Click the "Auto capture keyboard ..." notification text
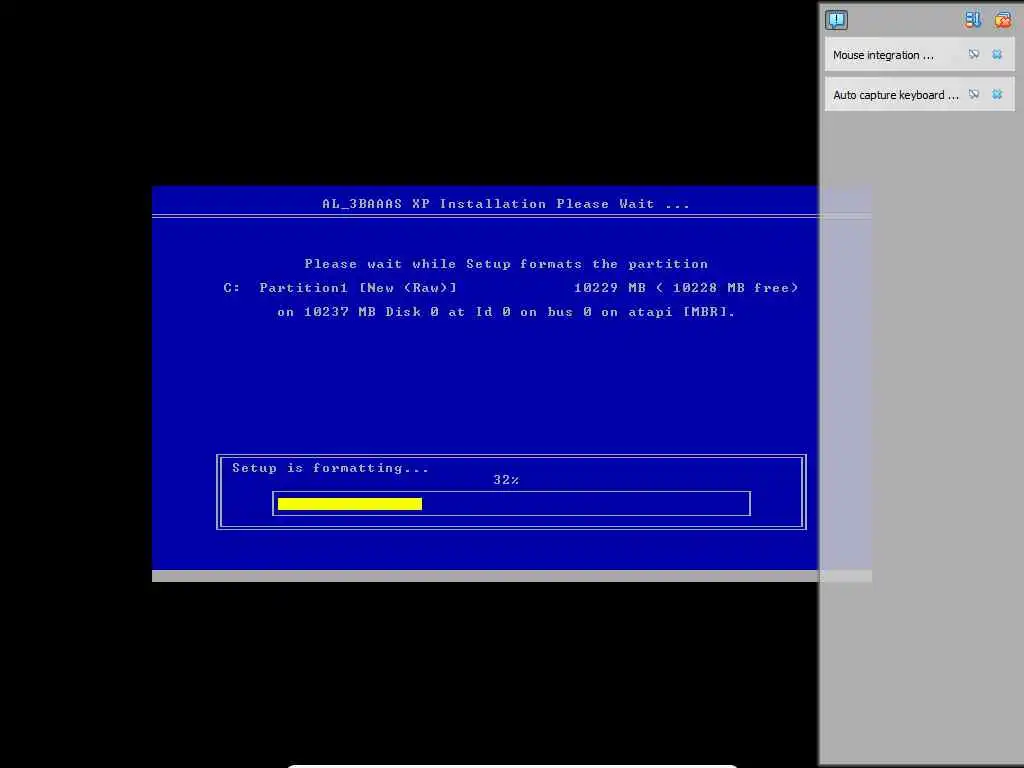Screen dimensions: 1024x768 pos(896,95)
